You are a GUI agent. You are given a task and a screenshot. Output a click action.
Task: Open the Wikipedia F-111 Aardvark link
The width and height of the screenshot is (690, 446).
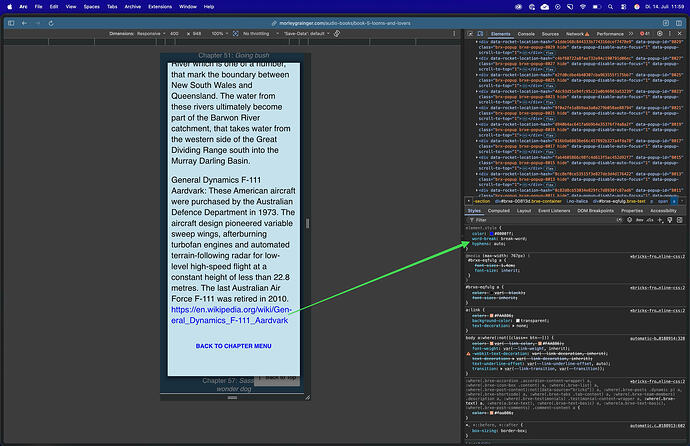tap(231, 315)
